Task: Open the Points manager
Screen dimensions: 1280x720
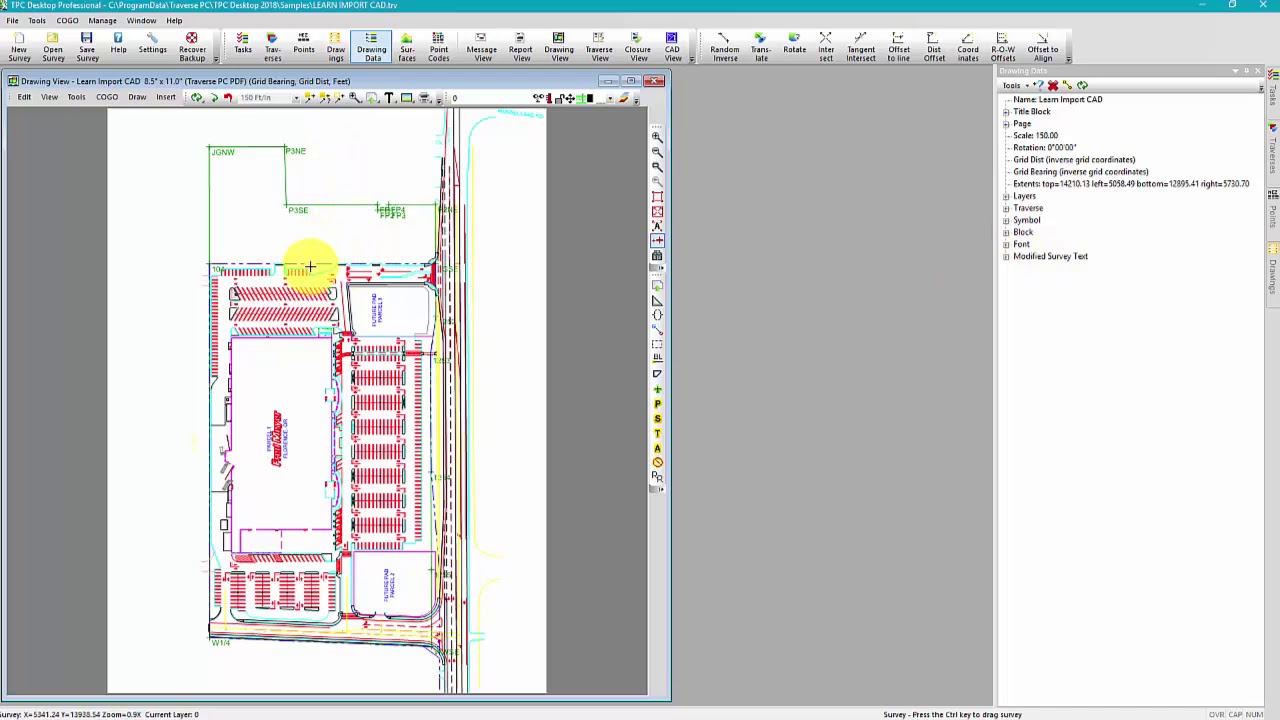Action: pos(304,43)
